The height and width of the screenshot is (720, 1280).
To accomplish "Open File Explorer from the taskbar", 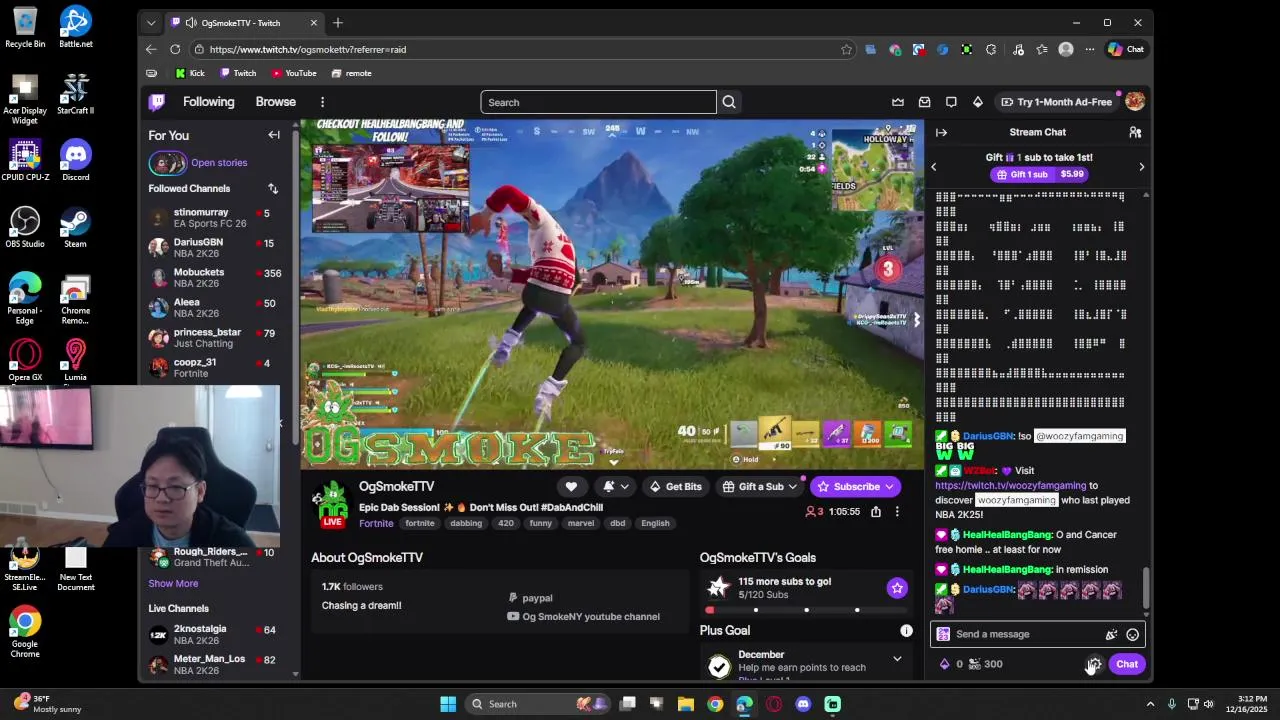I will click(x=686, y=704).
